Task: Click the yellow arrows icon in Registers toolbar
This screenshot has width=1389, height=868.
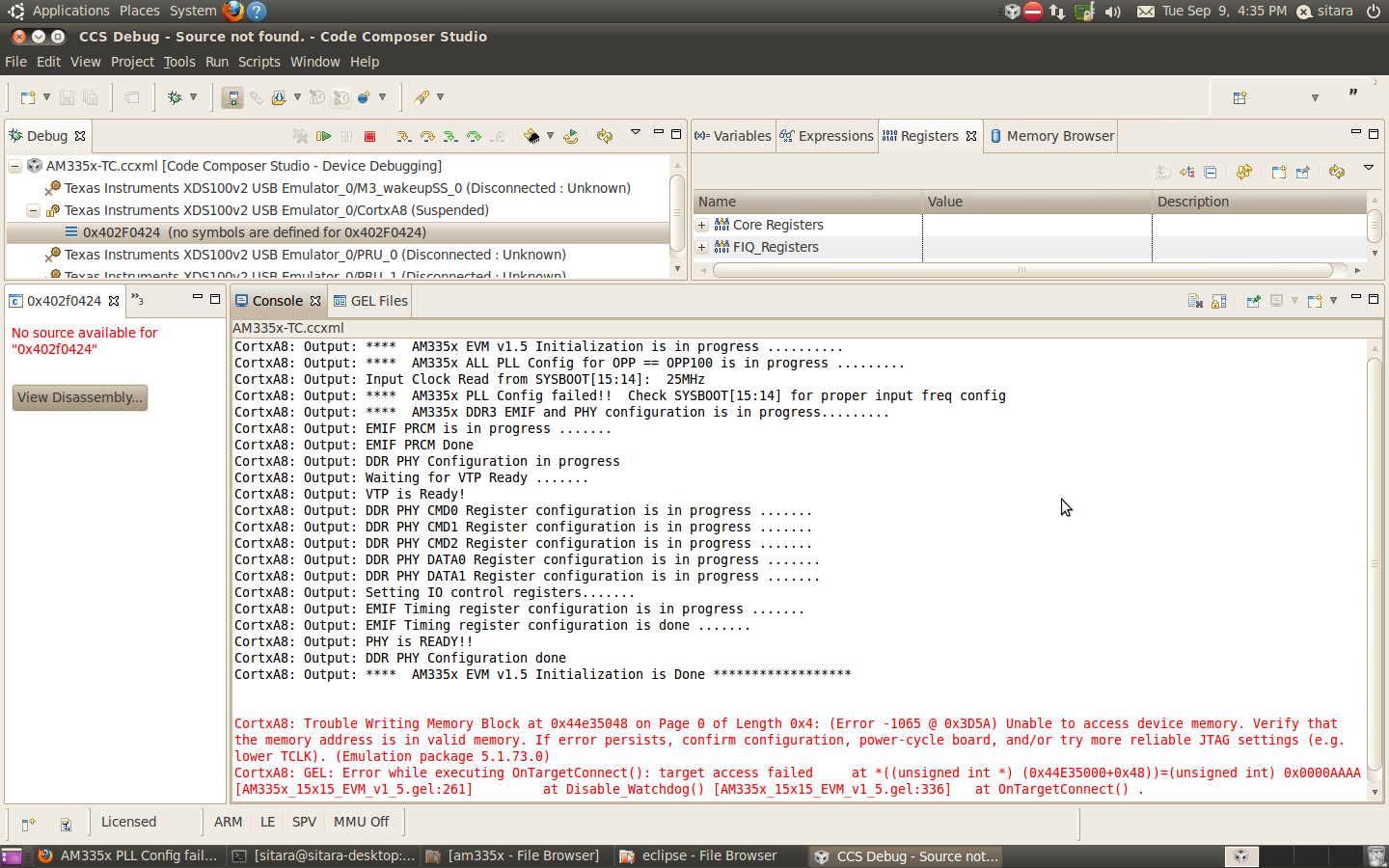Action: (x=1244, y=173)
